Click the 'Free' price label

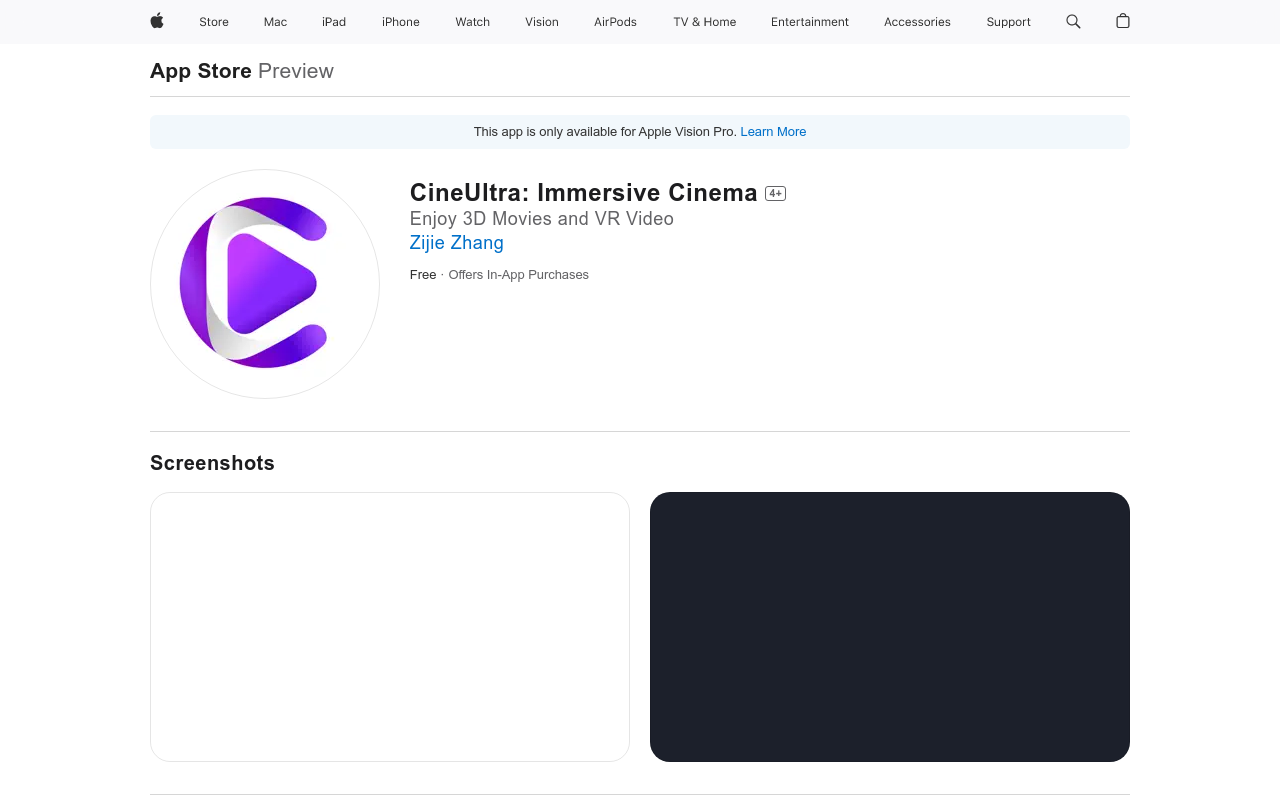click(x=423, y=275)
